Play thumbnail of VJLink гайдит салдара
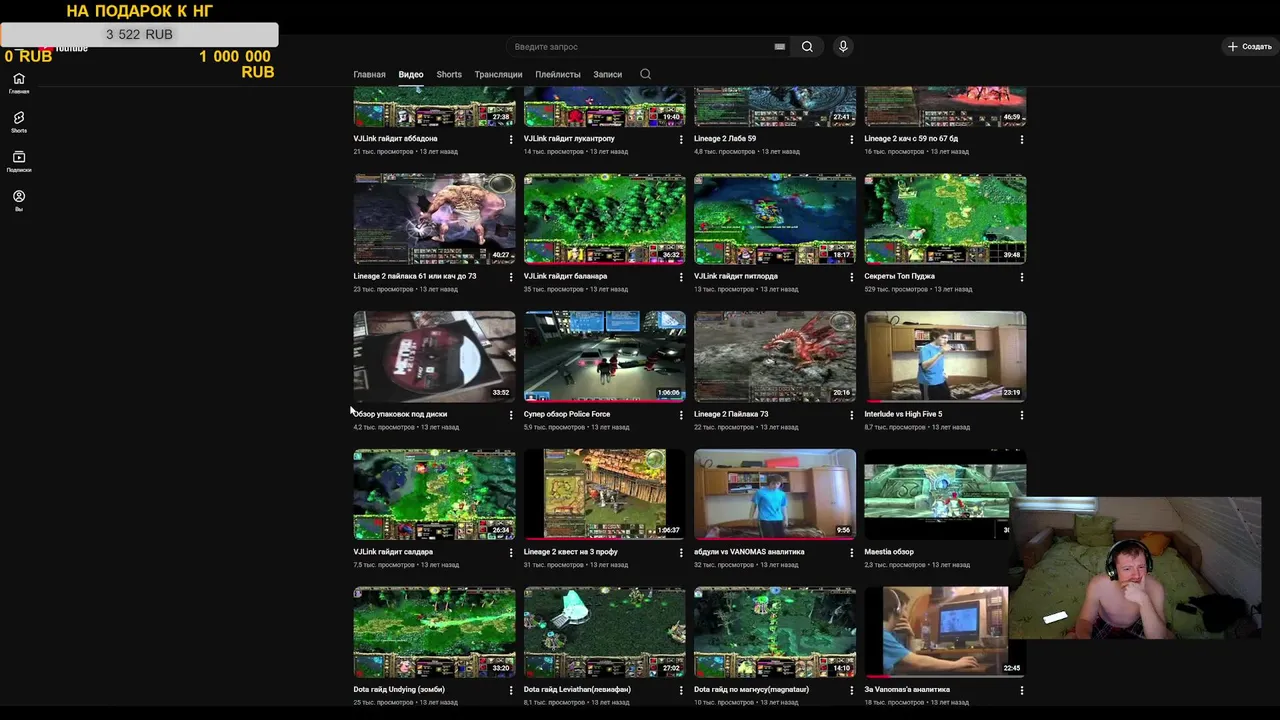 pos(434,494)
